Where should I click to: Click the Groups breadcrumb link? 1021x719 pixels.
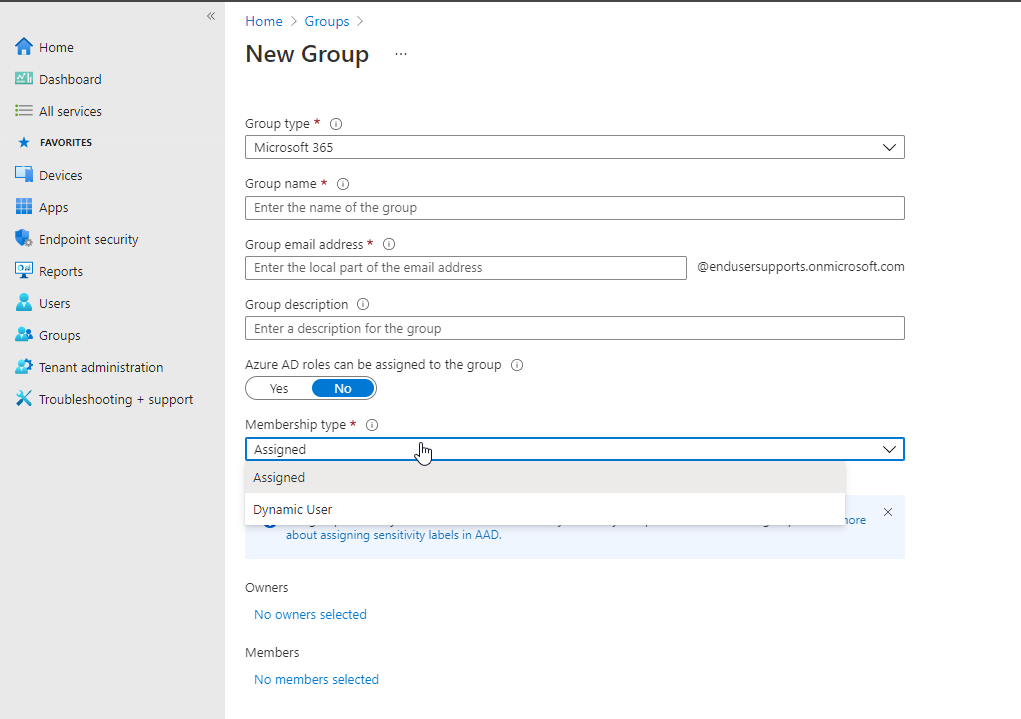point(327,21)
